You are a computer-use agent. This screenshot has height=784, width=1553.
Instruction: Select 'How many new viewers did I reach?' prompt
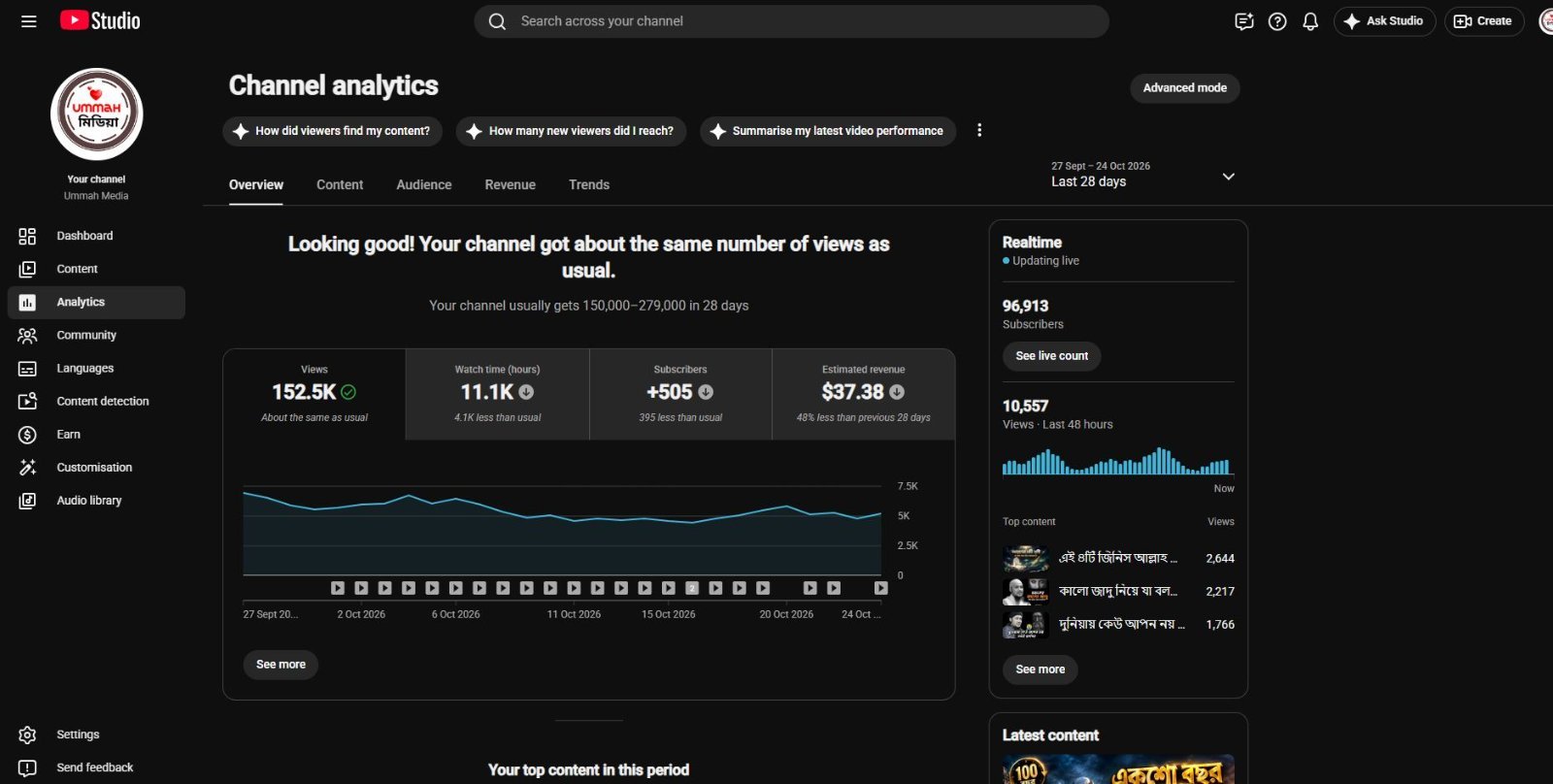tap(571, 131)
